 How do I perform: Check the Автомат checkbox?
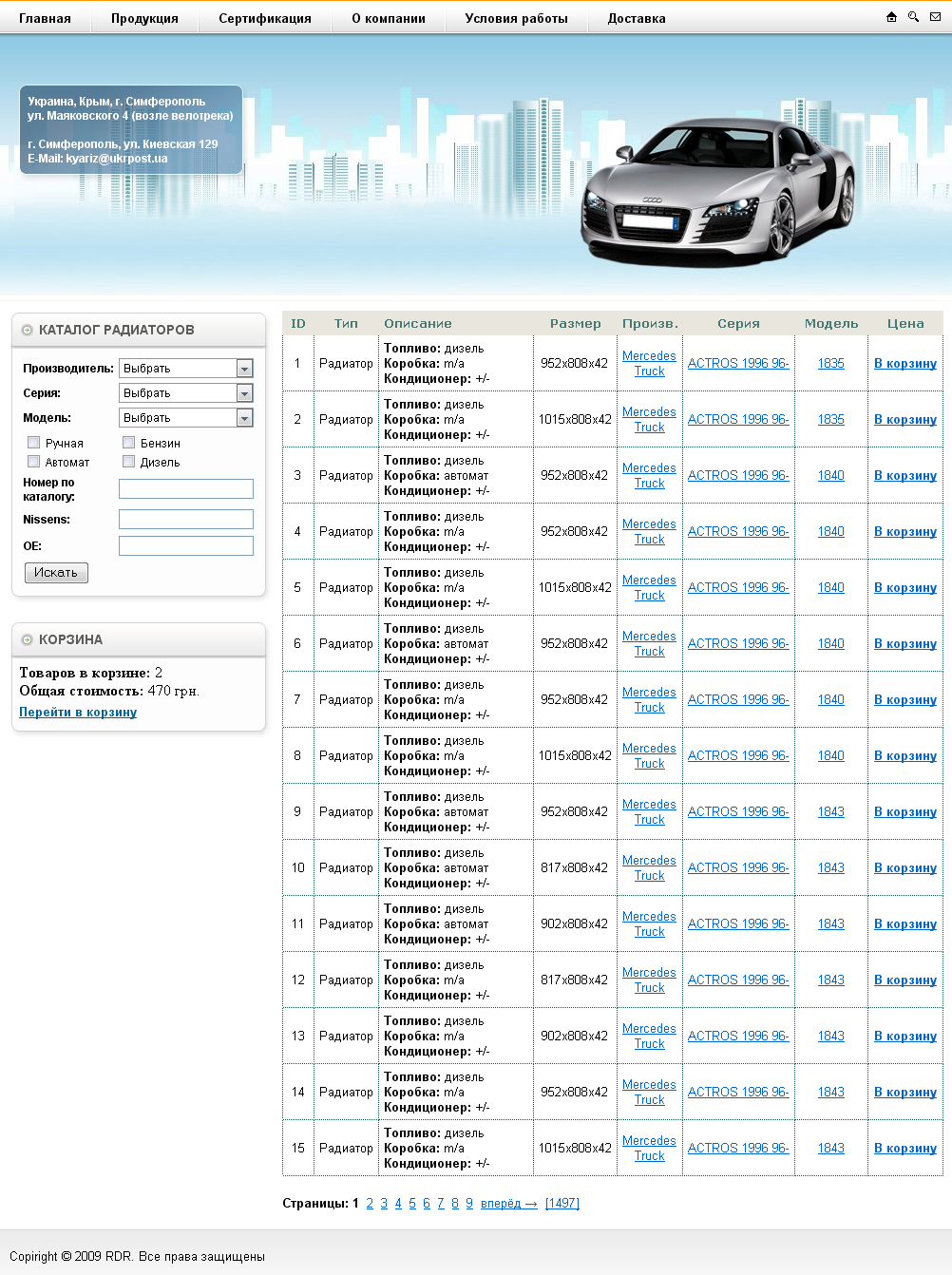tap(34, 462)
